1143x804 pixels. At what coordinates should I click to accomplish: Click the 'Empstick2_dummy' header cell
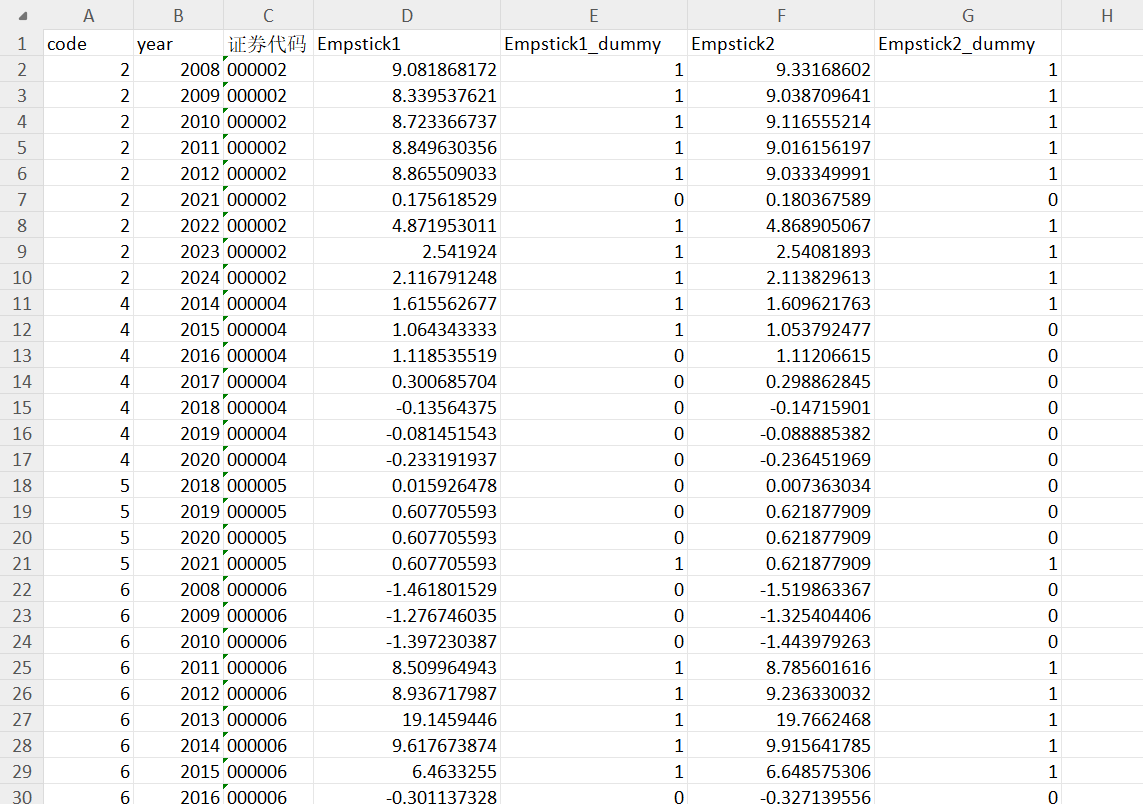968,44
